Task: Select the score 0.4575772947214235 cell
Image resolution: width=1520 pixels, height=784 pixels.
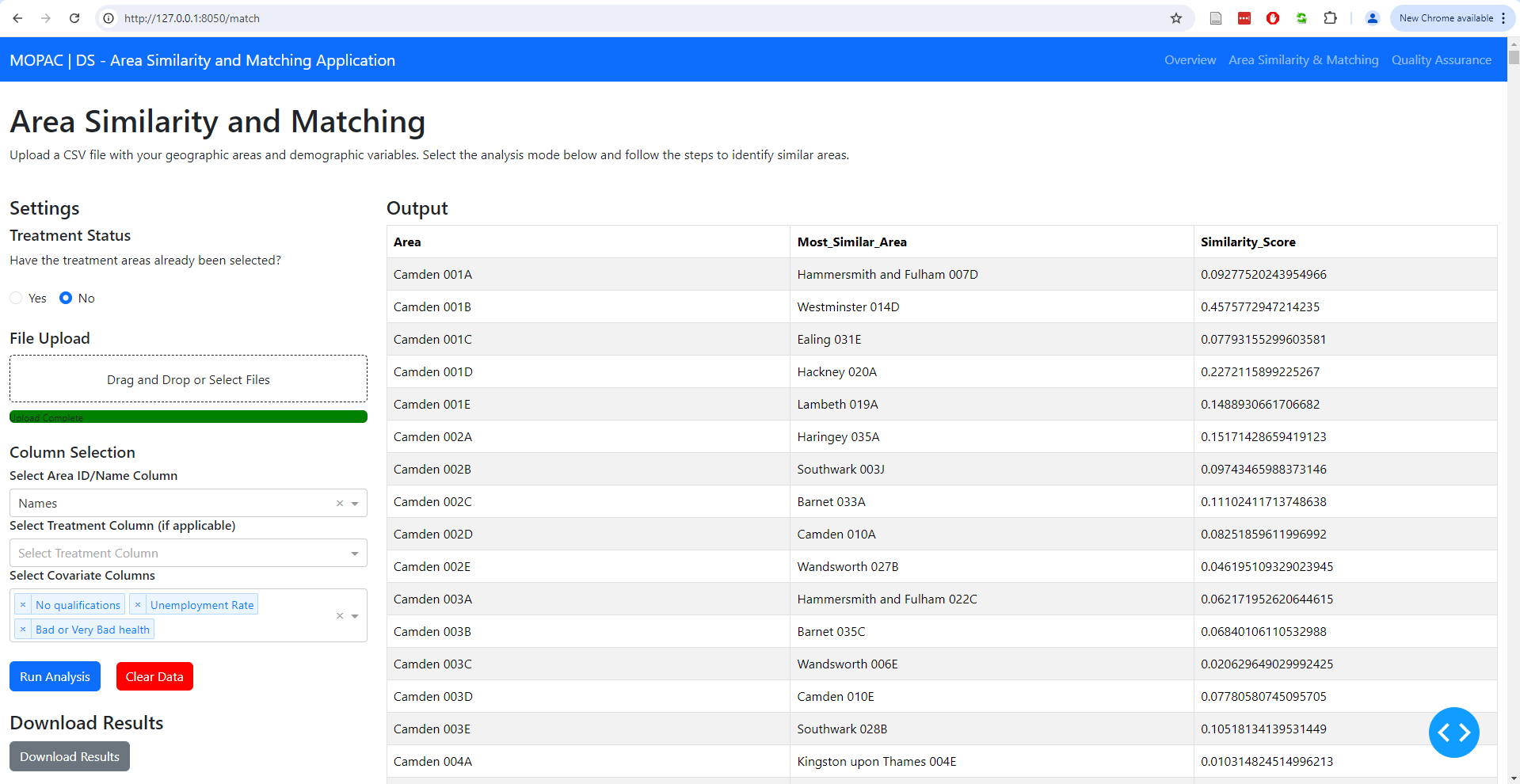Action: 1345,307
